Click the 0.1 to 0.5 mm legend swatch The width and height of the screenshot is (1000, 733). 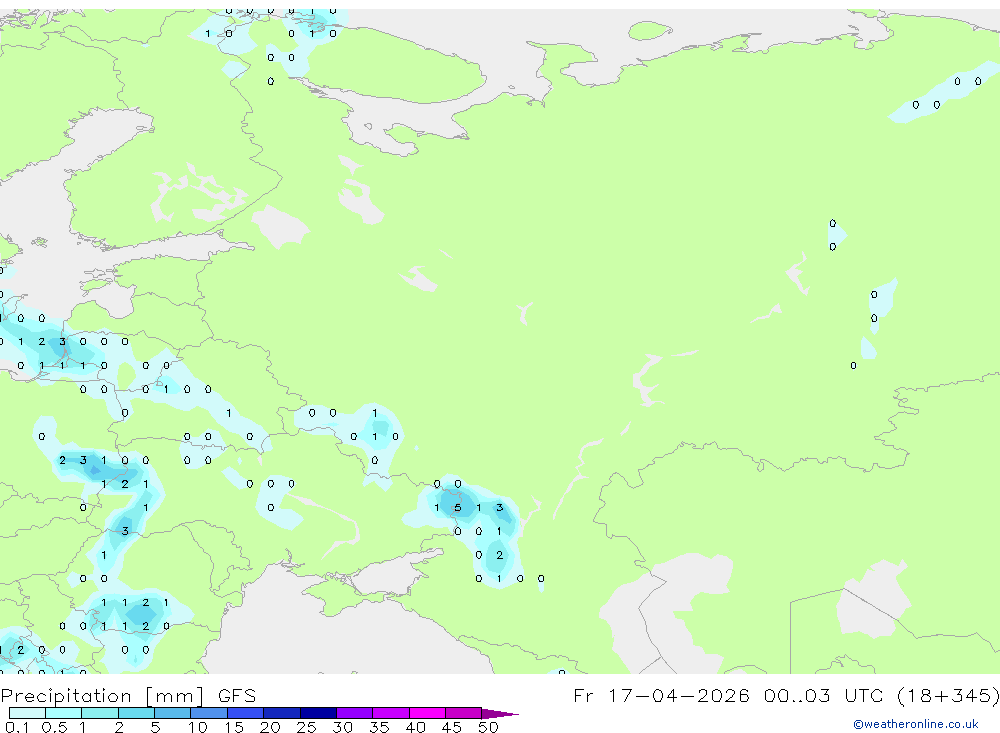[27, 713]
